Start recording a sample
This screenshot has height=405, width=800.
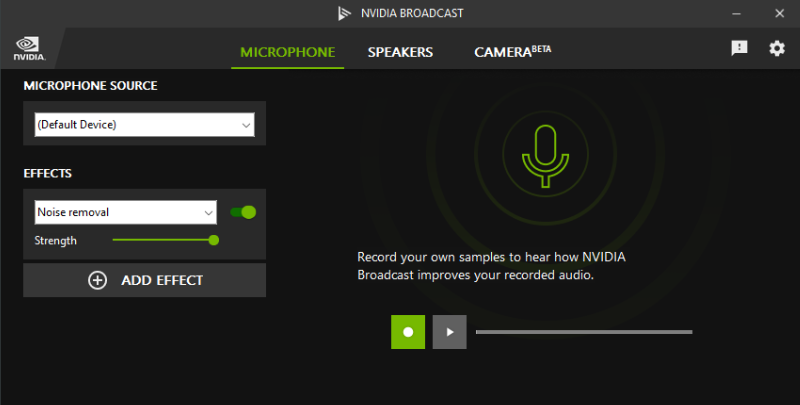click(x=408, y=332)
